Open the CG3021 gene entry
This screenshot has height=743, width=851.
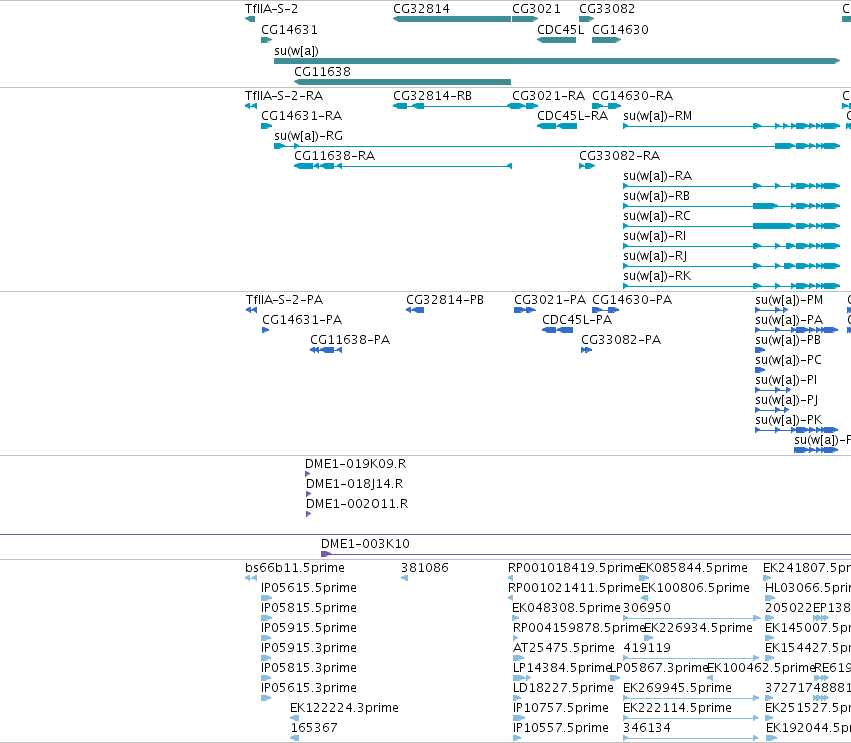(x=524, y=19)
